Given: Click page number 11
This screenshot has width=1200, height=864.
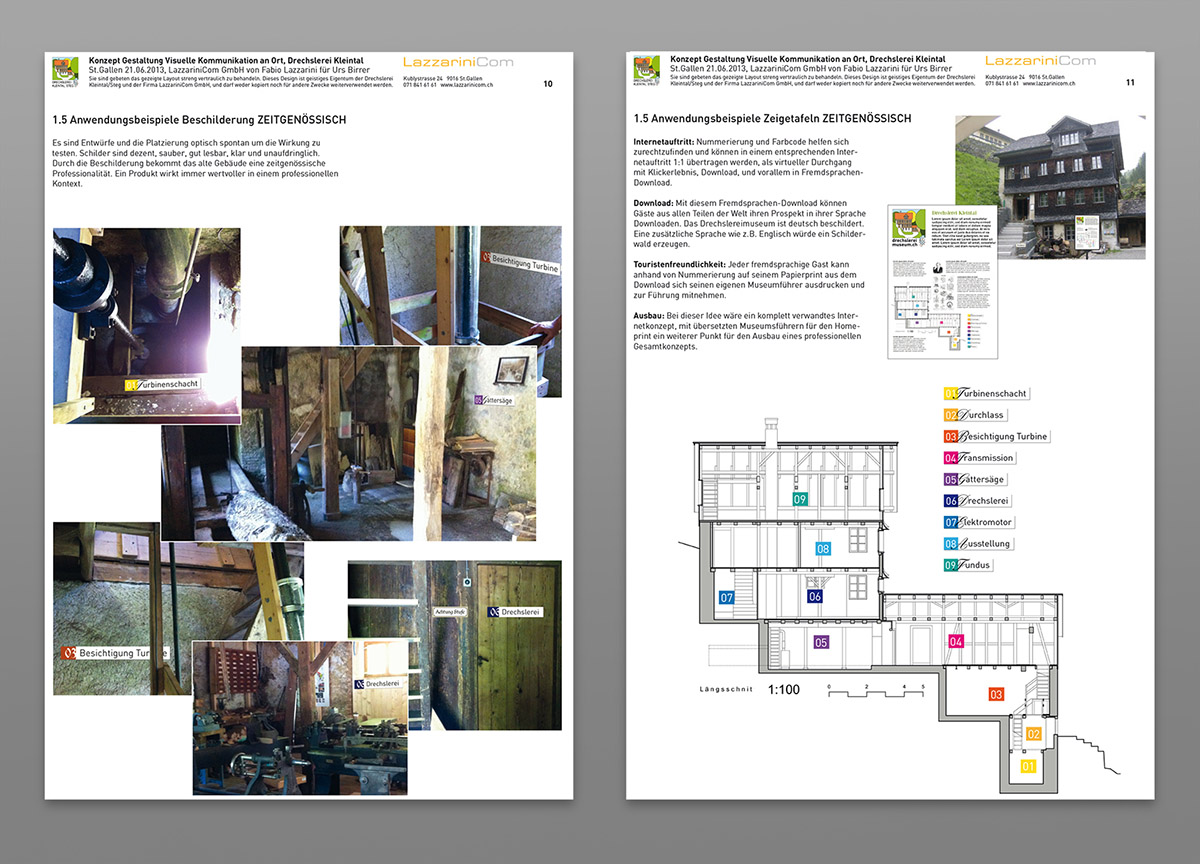Looking at the screenshot, I should pyautogui.click(x=1130, y=84).
